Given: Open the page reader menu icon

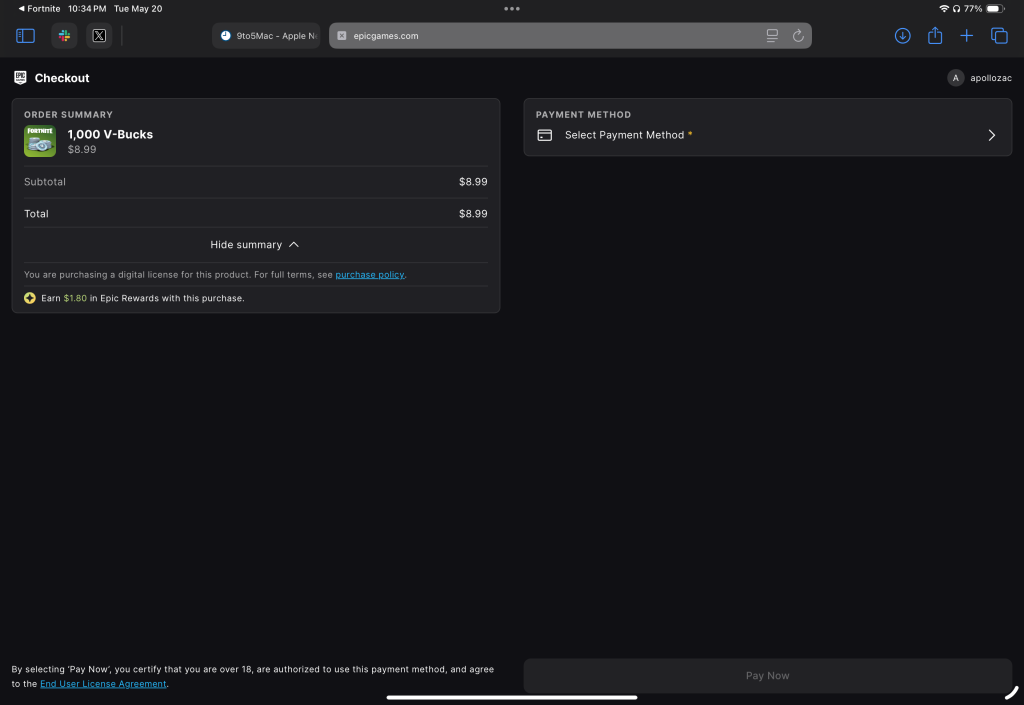Looking at the screenshot, I should (x=772, y=36).
